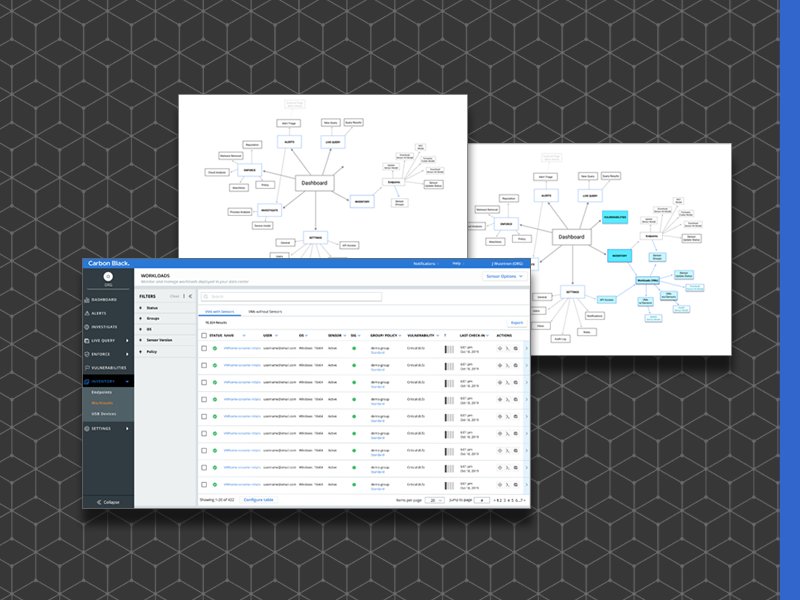This screenshot has height=600, width=800.
Task: Click the ENFORCE node in left sitemap diagram
Action: pos(249,170)
